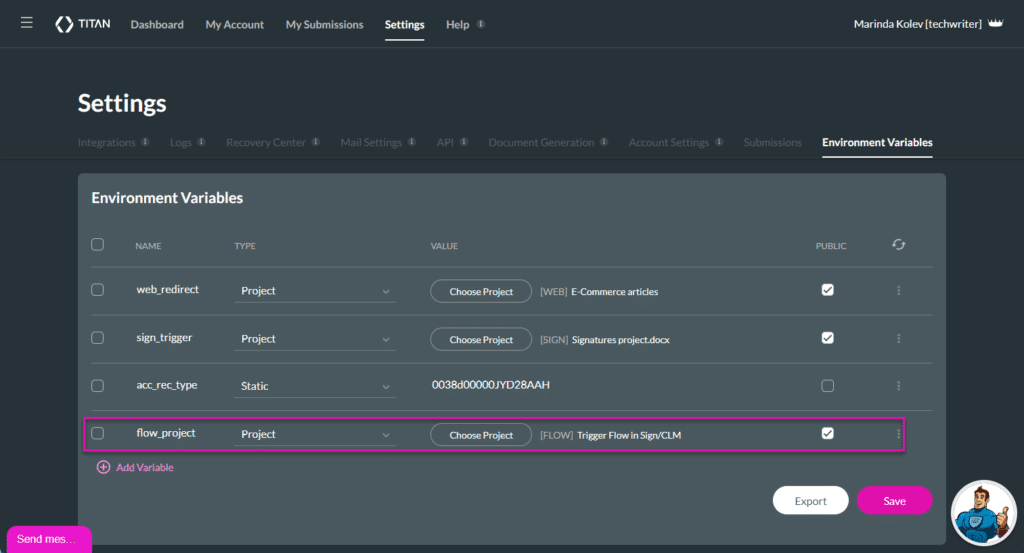Image resolution: width=1024 pixels, height=553 pixels.
Task: Enable Public checkbox for acc_rec_type
Action: coord(827,386)
